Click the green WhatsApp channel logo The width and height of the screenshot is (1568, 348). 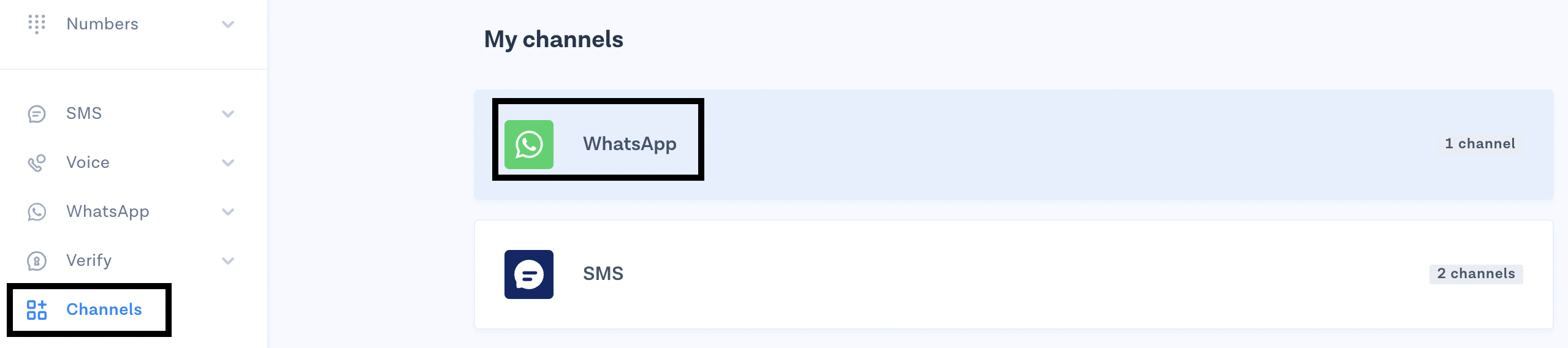(x=528, y=145)
